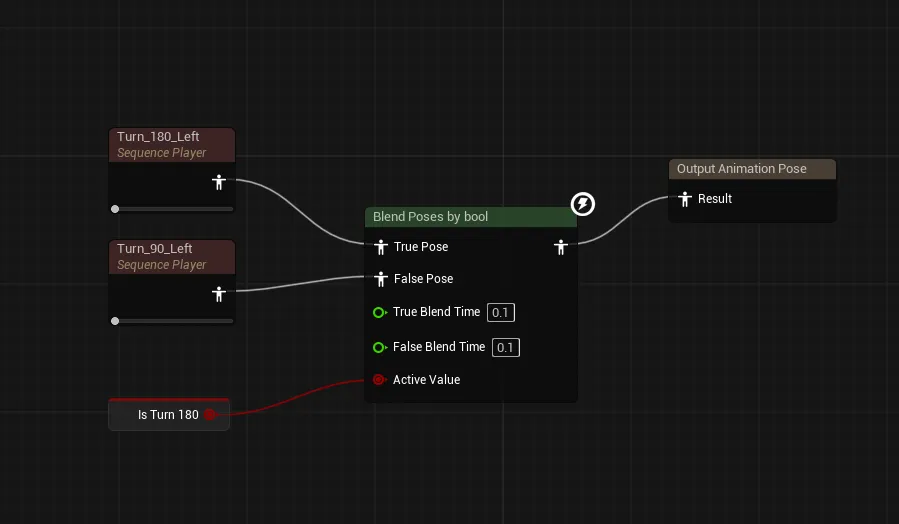Click the False Blend Time value field

click(506, 347)
